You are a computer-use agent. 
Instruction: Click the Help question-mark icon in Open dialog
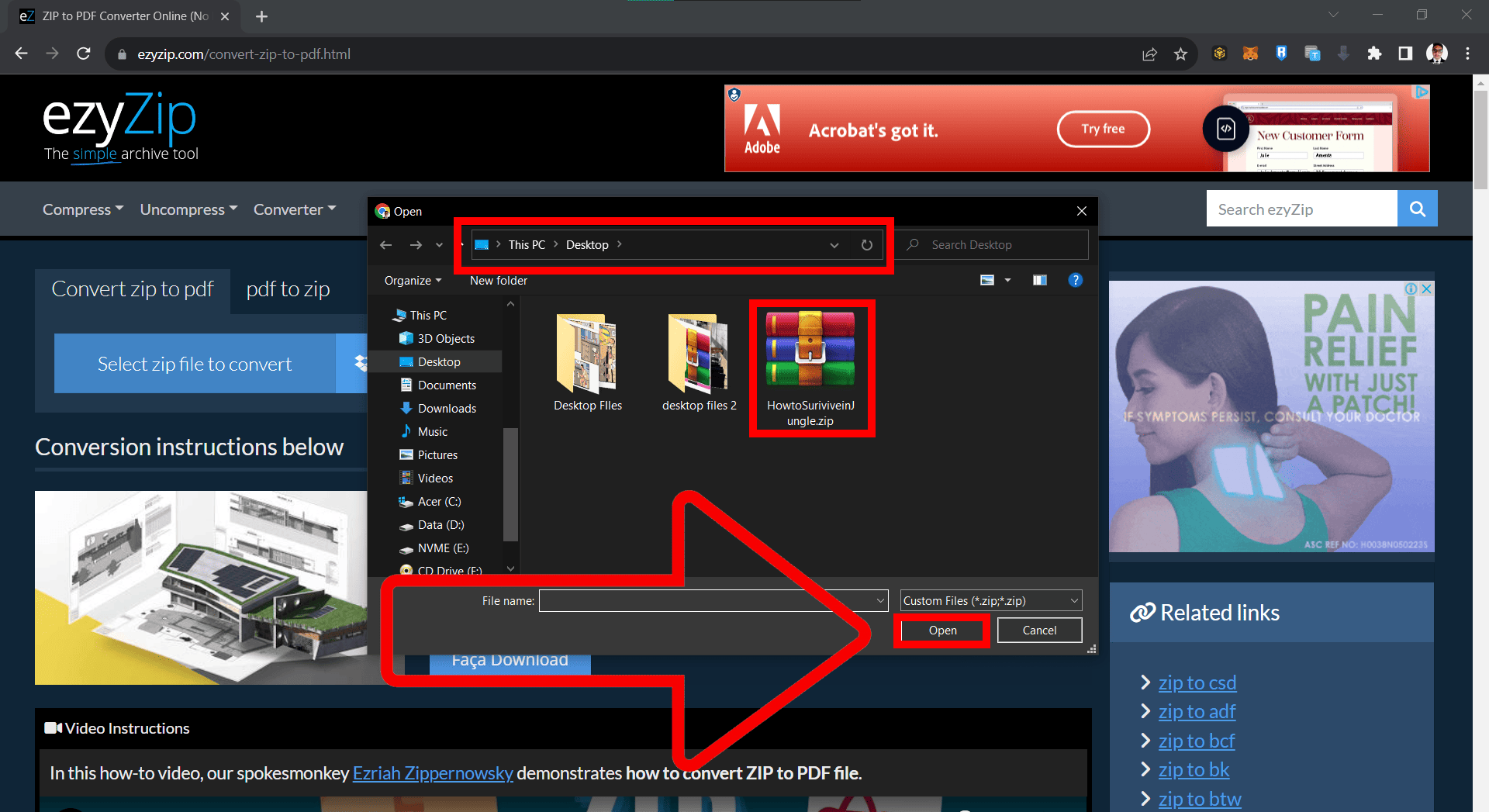1076,280
